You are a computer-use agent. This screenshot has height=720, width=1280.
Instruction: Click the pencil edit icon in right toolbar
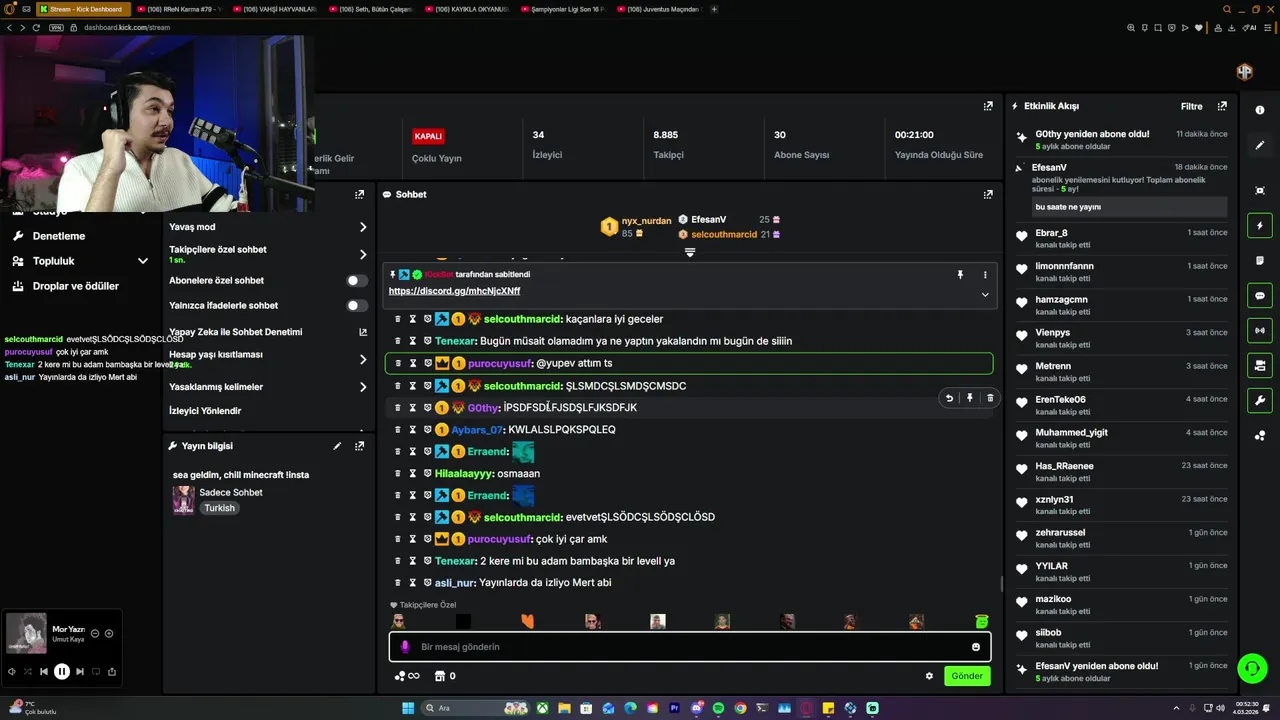coord(1260,145)
